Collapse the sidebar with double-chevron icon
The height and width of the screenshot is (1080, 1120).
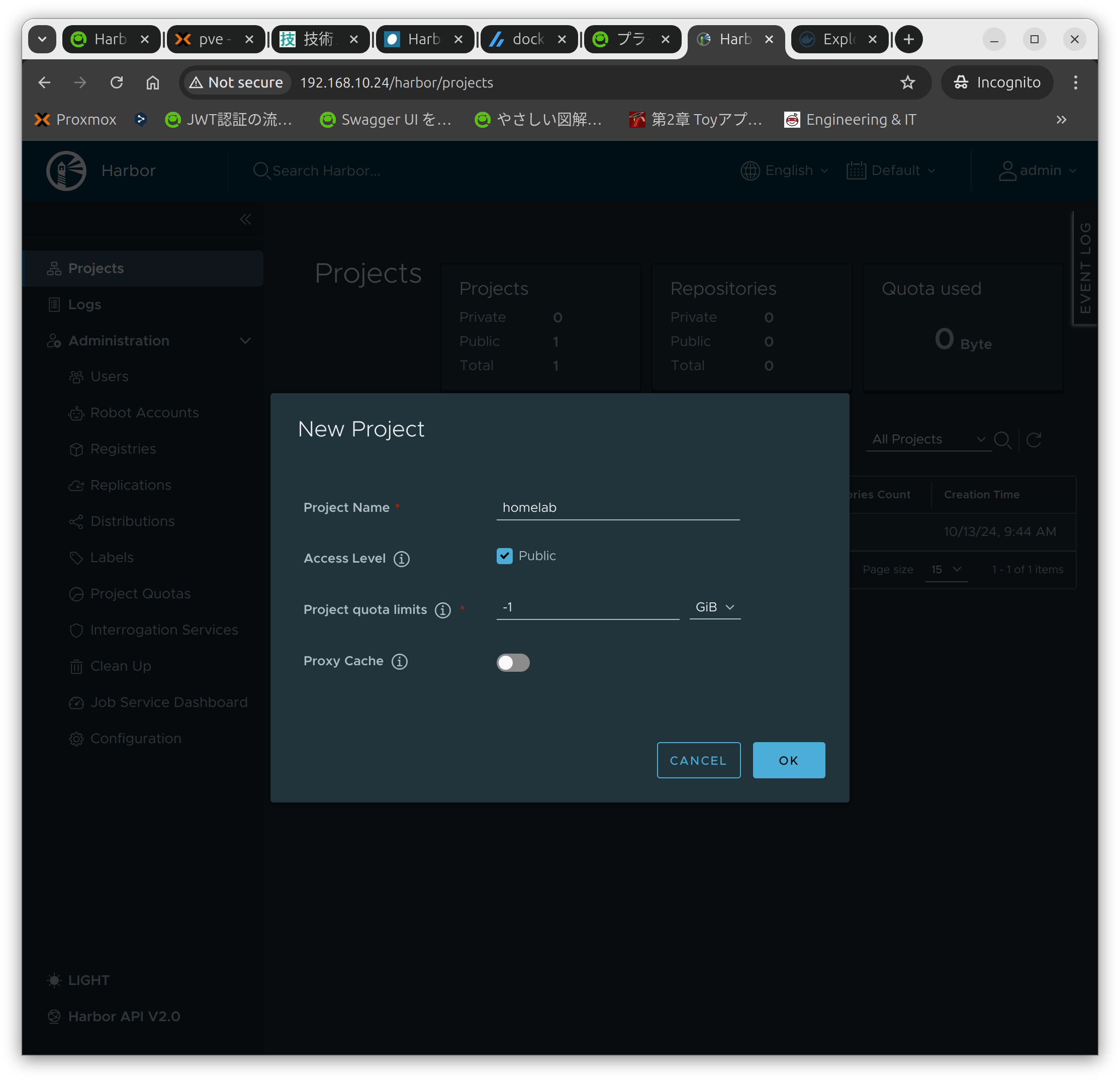pos(245,219)
